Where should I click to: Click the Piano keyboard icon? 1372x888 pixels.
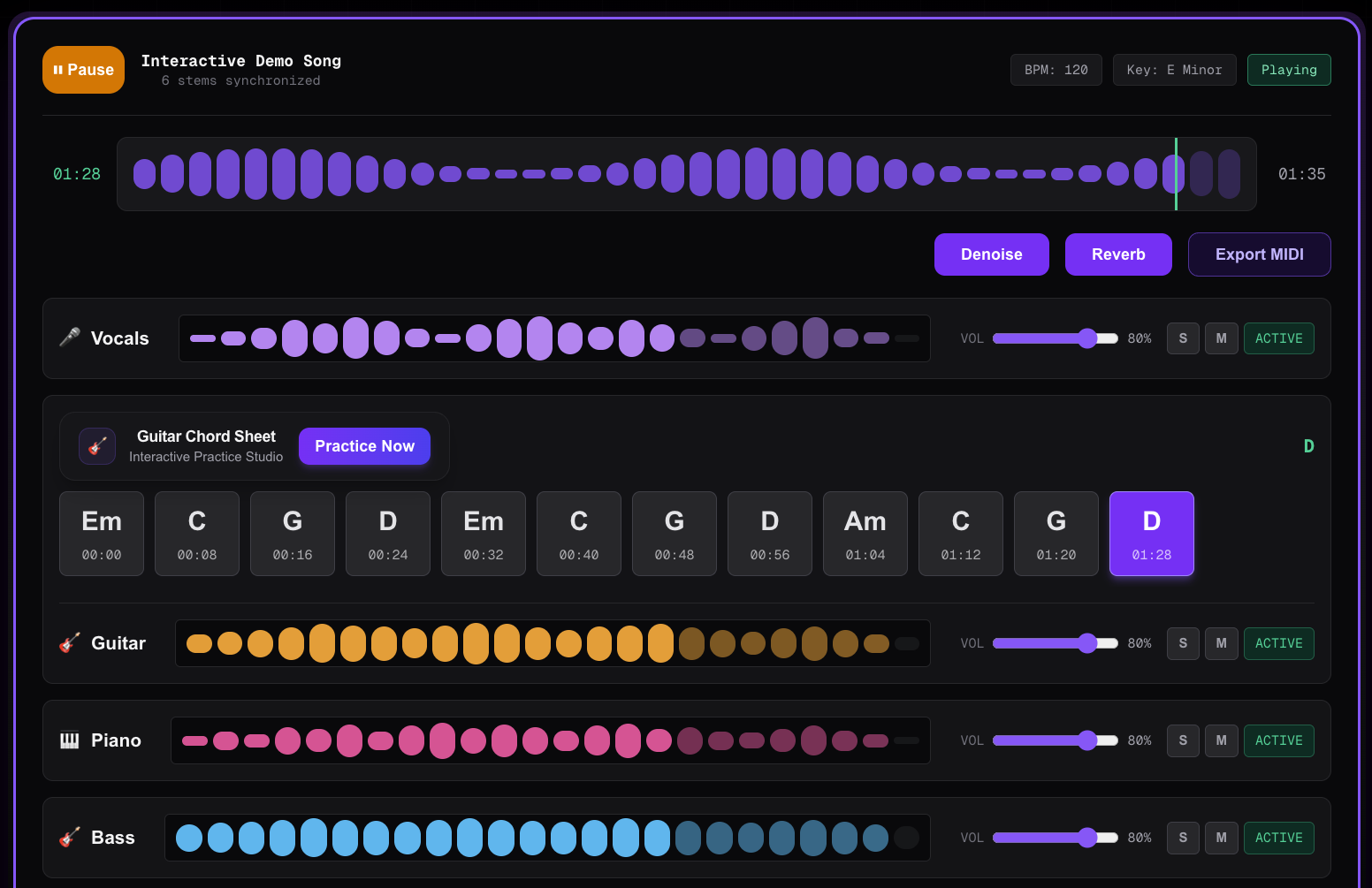[x=70, y=740]
